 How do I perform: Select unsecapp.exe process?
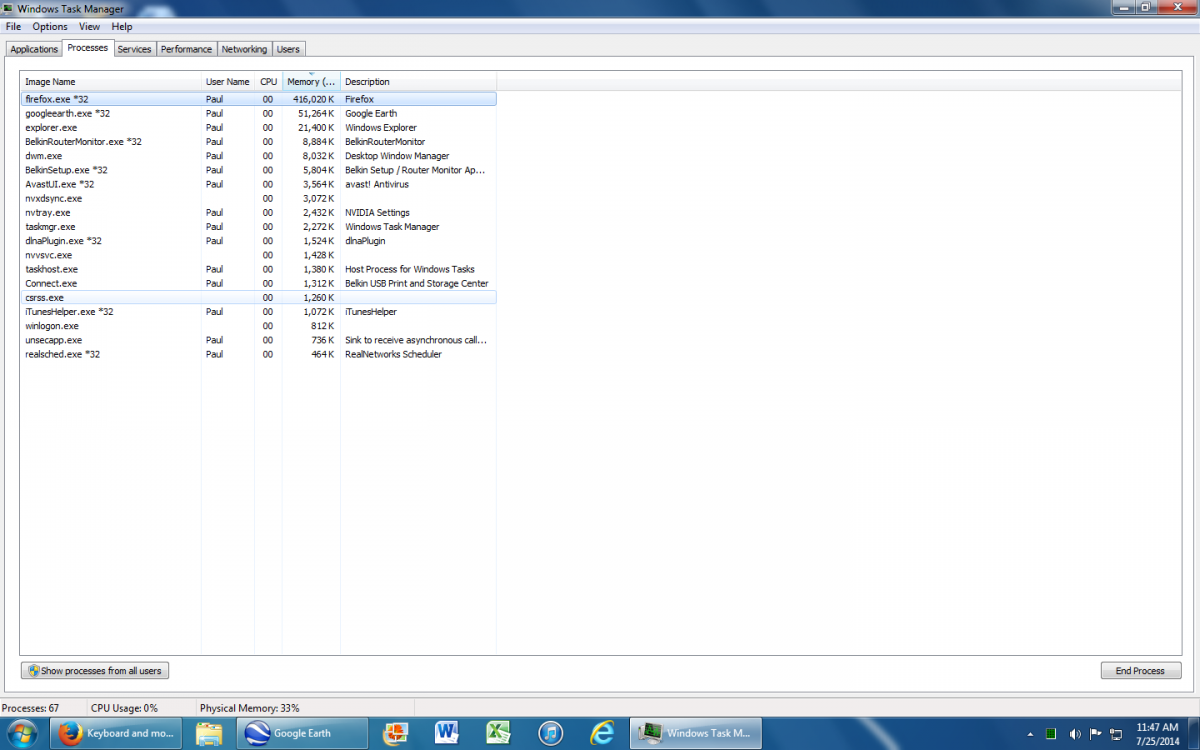click(258, 340)
